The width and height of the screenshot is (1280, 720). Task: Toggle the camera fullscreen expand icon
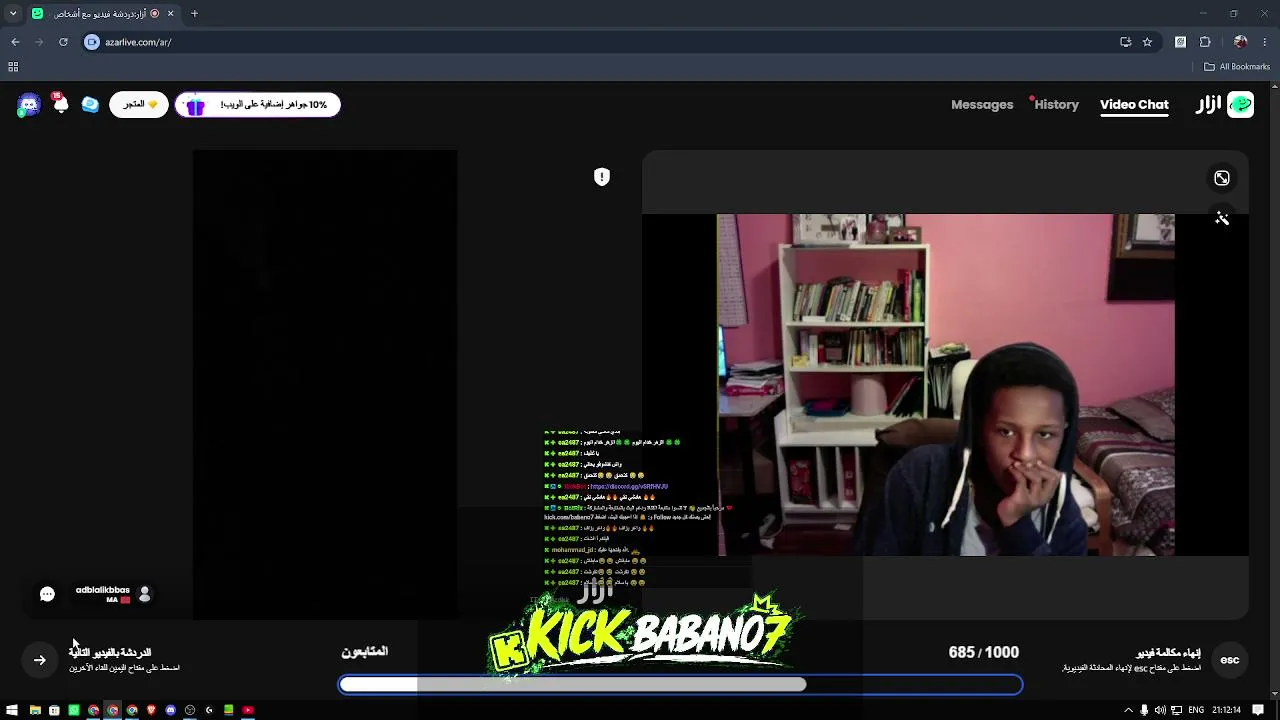click(x=1222, y=178)
